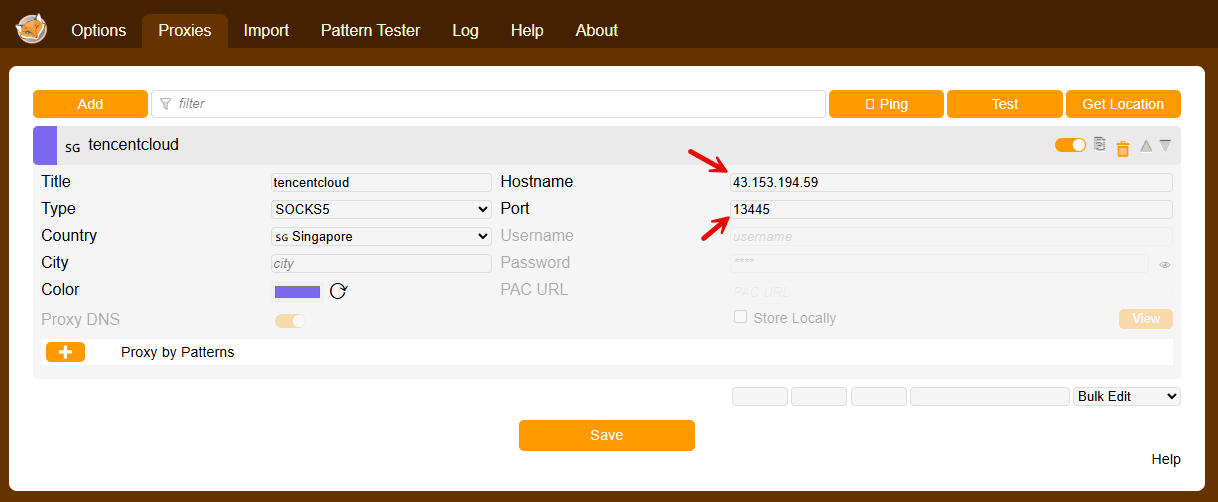The width and height of the screenshot is (1218, 502).
Task: Duplicate the tencentcloud proxy using the copy icon
Action: click(1100, 145)
